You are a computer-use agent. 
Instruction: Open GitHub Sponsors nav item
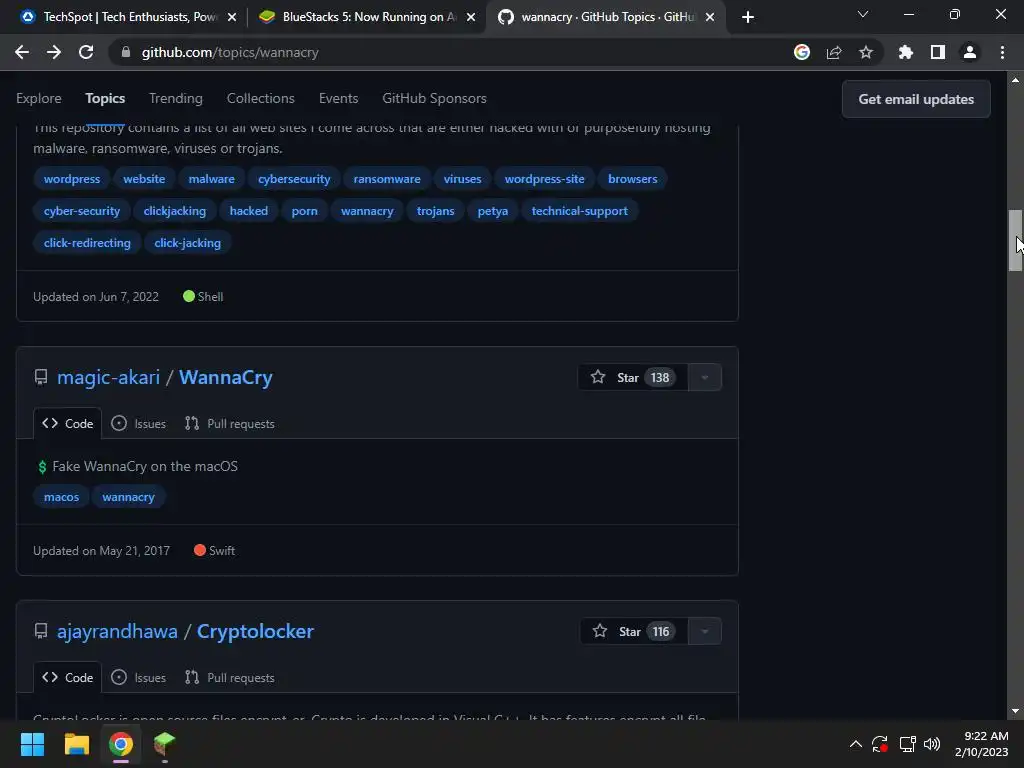434,98
